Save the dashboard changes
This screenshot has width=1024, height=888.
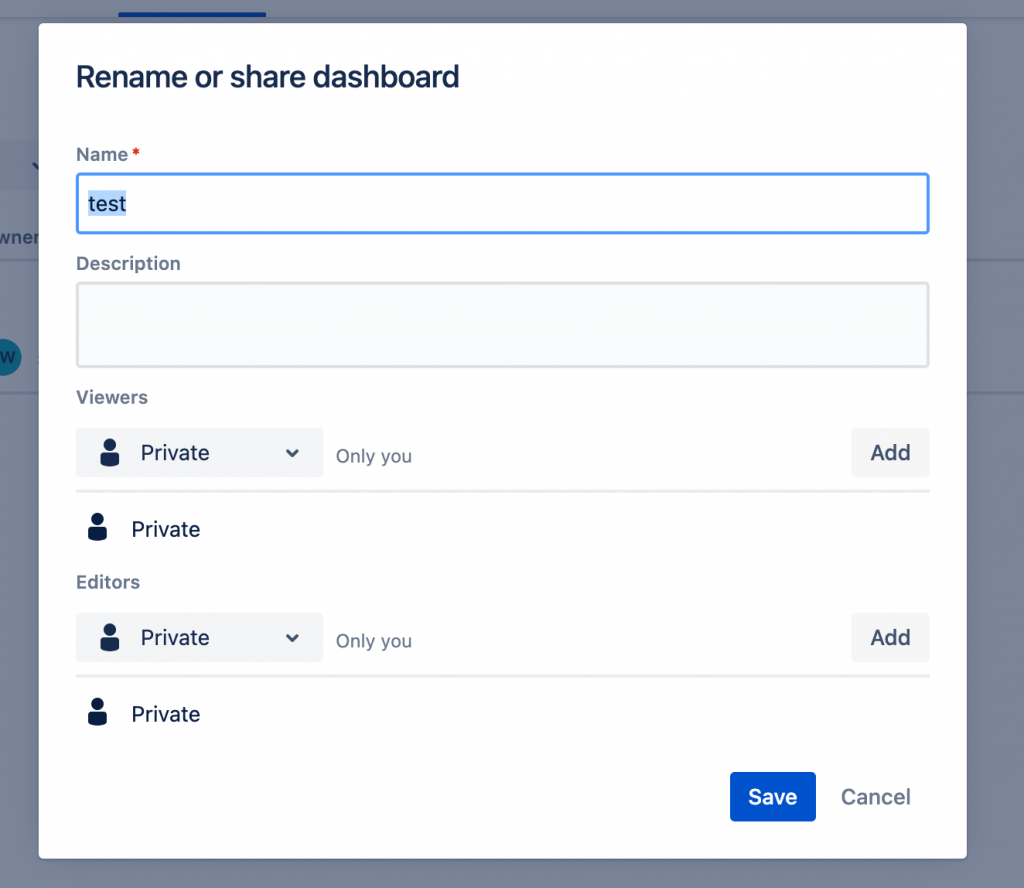pos(772,797)
